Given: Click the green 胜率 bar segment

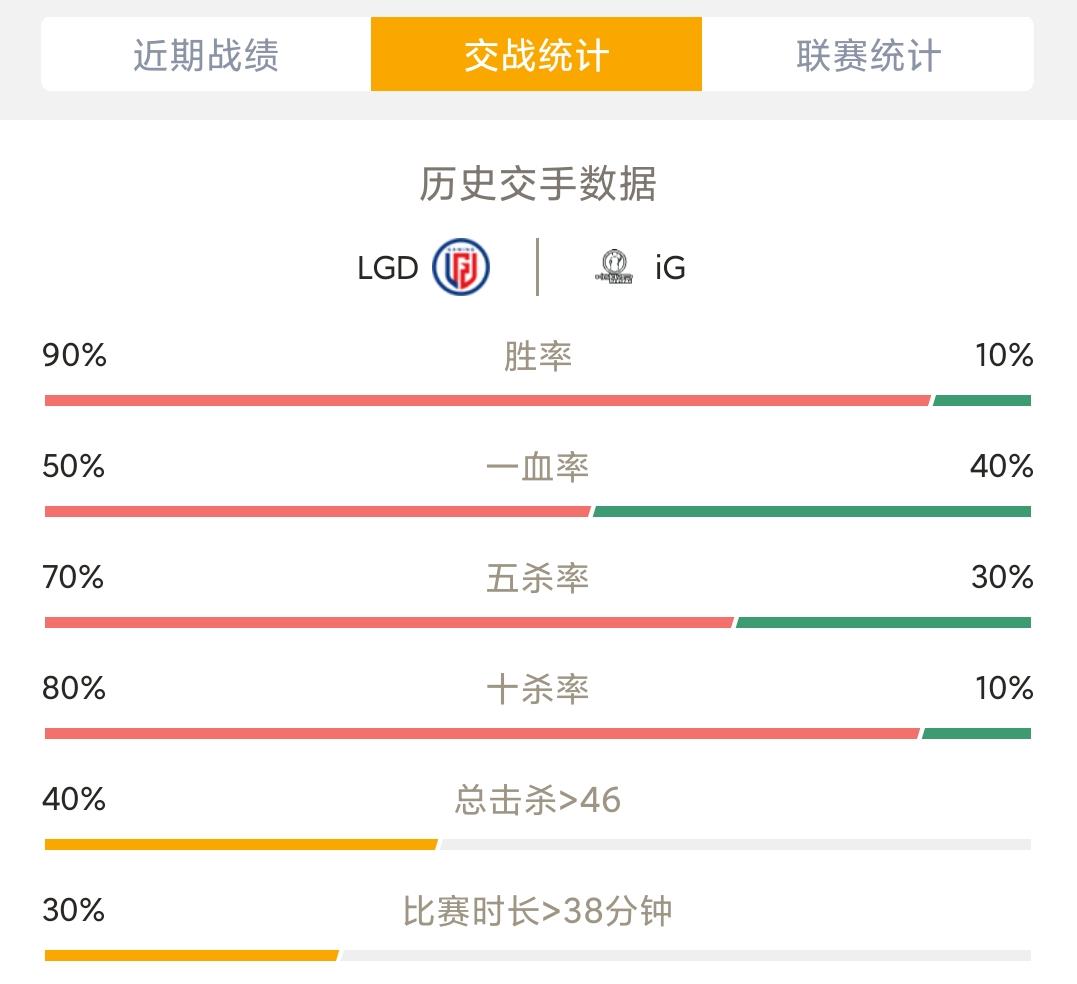Looking at the screenshot, I should [982, 400].
